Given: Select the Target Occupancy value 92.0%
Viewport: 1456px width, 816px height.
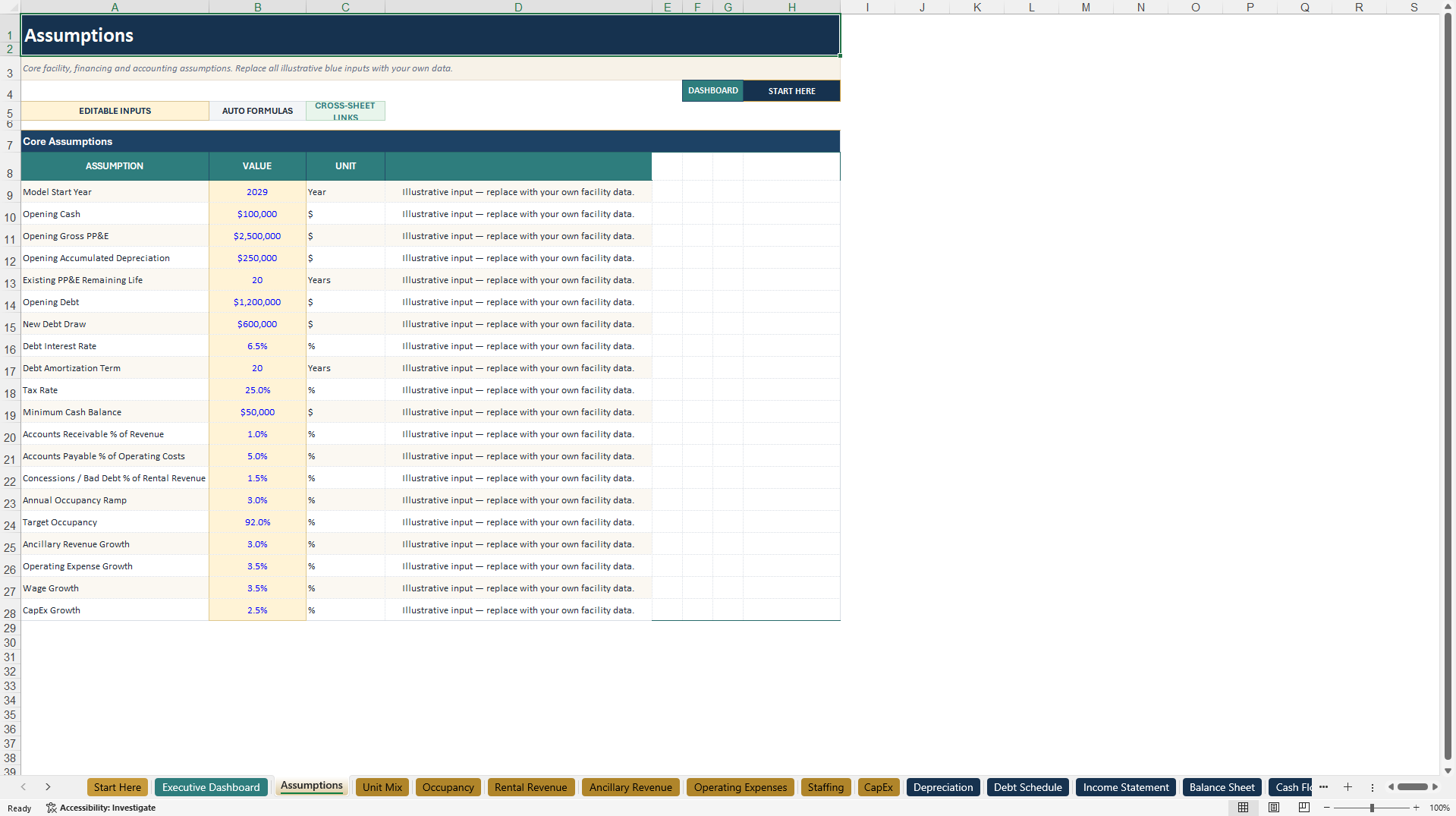Looking at the screenshot, I should pos(257,522).
